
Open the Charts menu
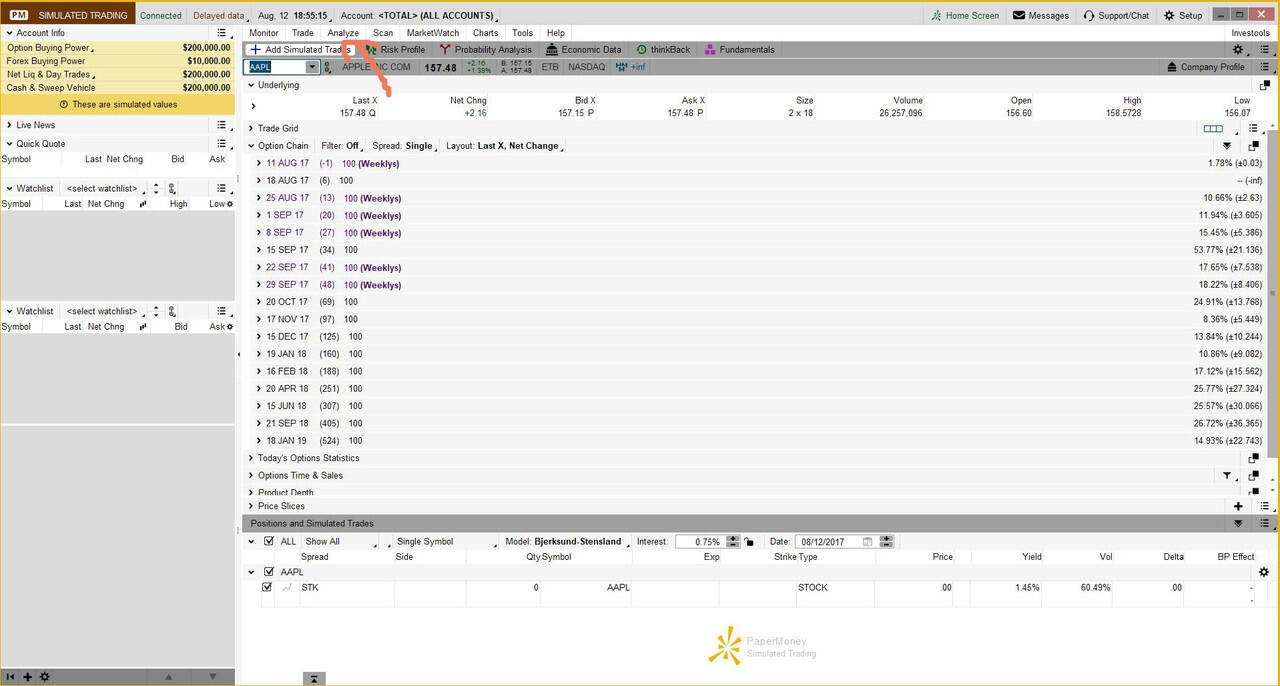485,32
